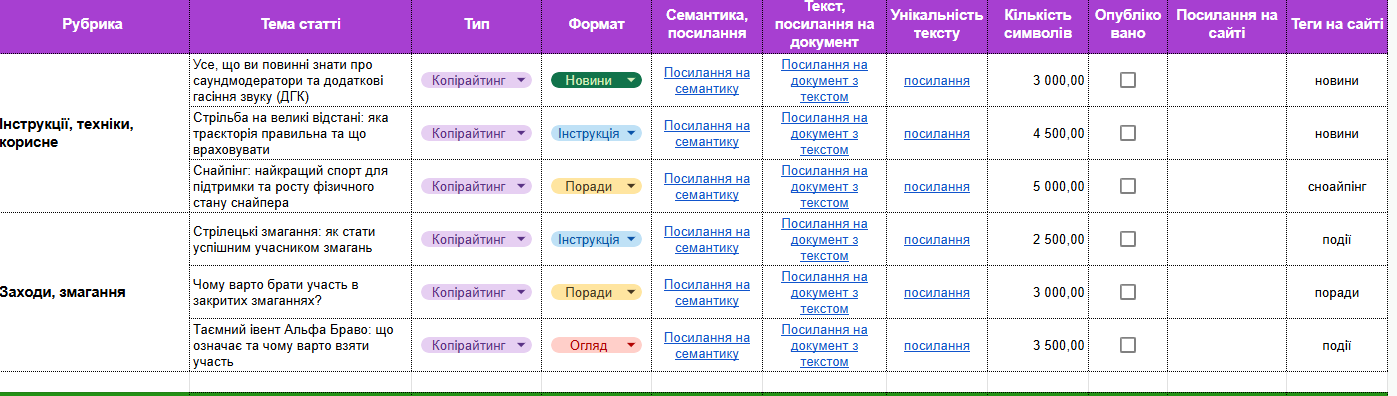Viewport: 1397px width, 396px height.
Task: Select the снойапінг tag cell
Action: [x=1337, y=186]
